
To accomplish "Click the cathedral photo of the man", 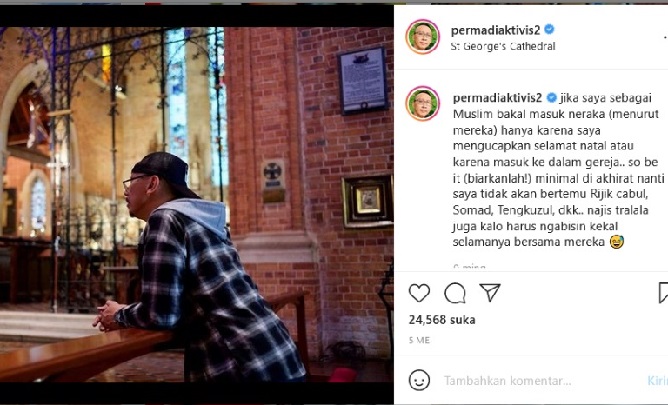I will pos(196,204).
